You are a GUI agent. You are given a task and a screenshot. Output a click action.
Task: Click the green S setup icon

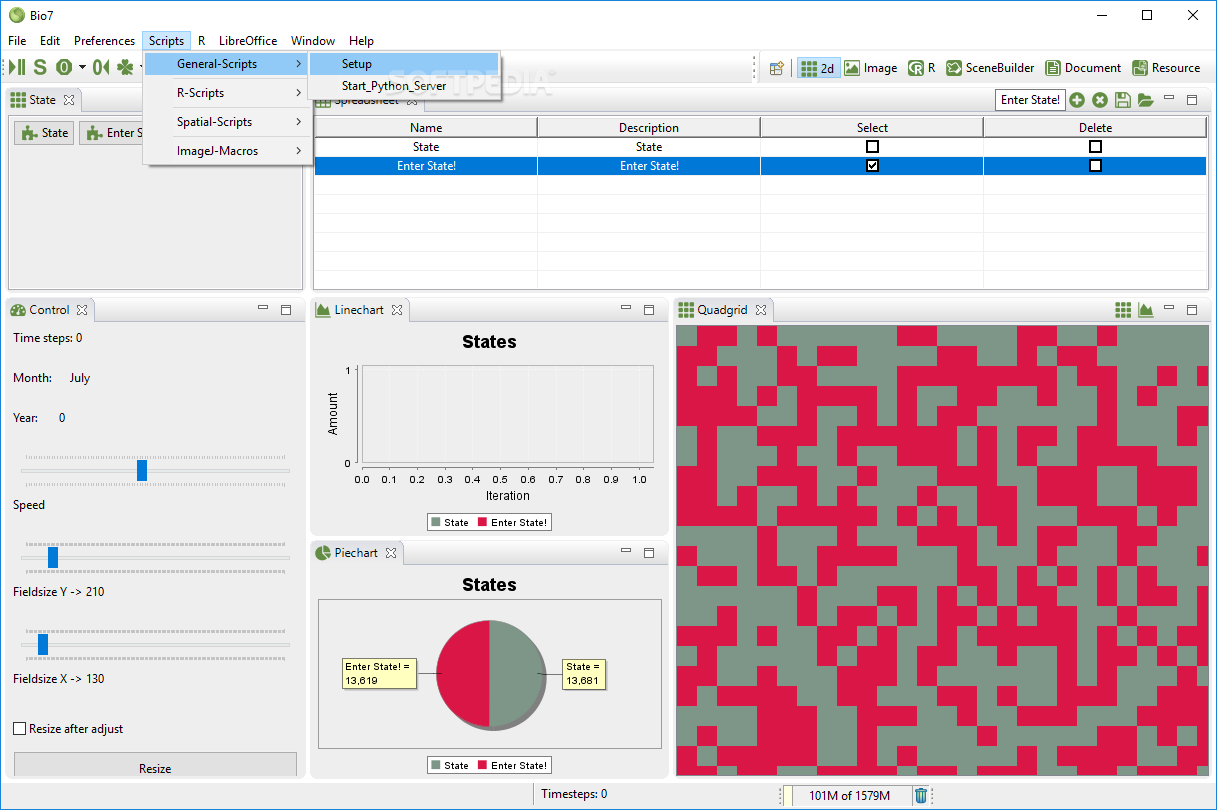[x=40, y=67]
